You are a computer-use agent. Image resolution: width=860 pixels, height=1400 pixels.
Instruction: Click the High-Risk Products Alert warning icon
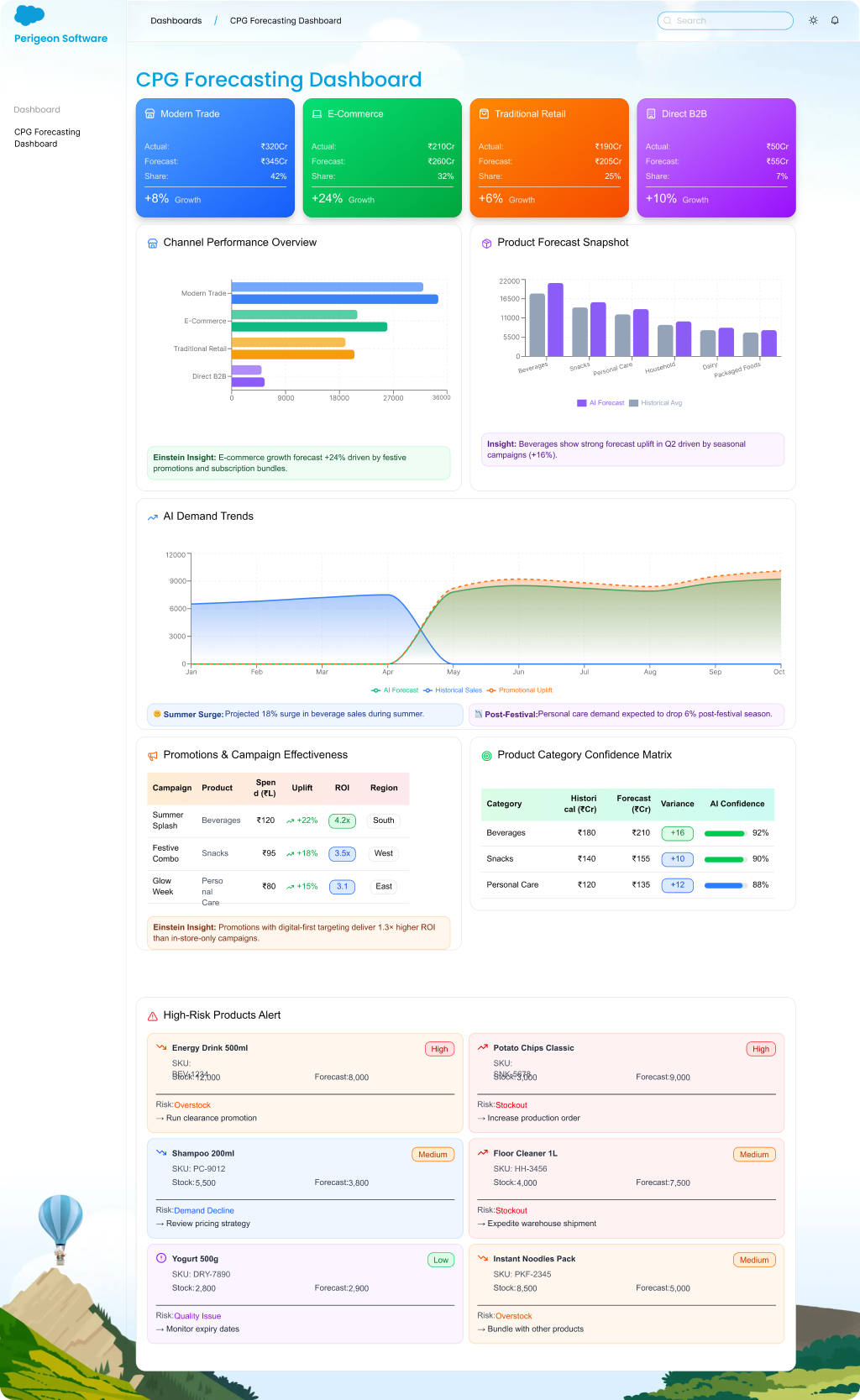[153, 1016]
